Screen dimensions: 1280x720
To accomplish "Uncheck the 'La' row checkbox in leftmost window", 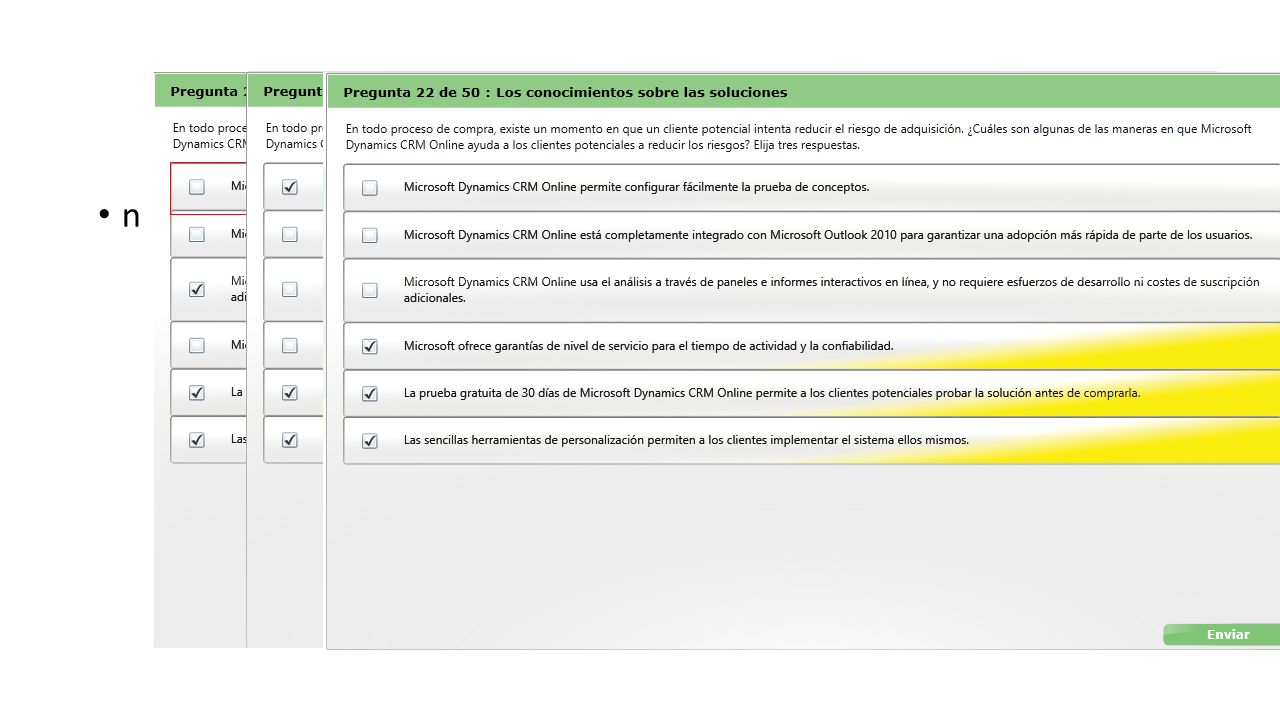I will tap(197, 393).
